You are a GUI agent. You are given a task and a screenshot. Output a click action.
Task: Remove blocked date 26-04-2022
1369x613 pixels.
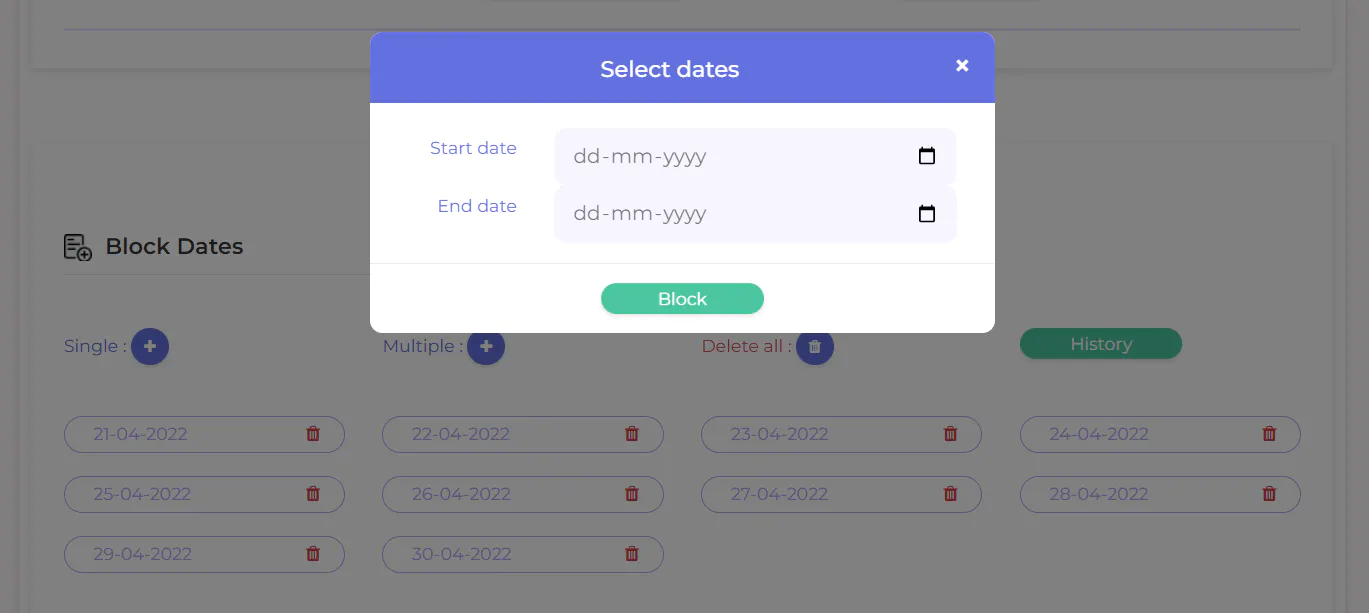click(x=632, y=494)
